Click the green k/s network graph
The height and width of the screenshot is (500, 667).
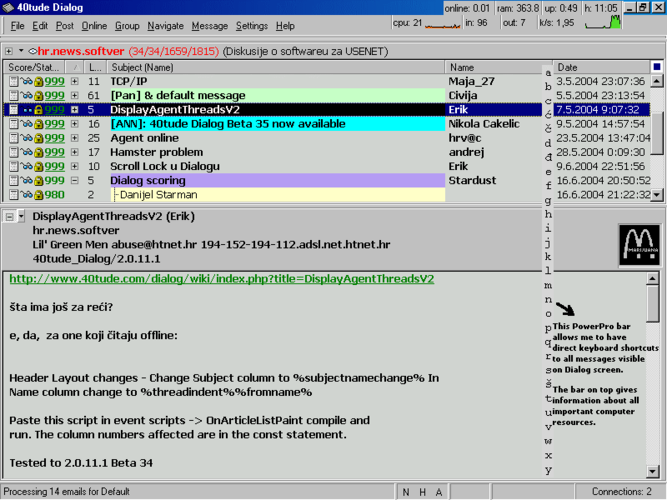click(603, 23)
